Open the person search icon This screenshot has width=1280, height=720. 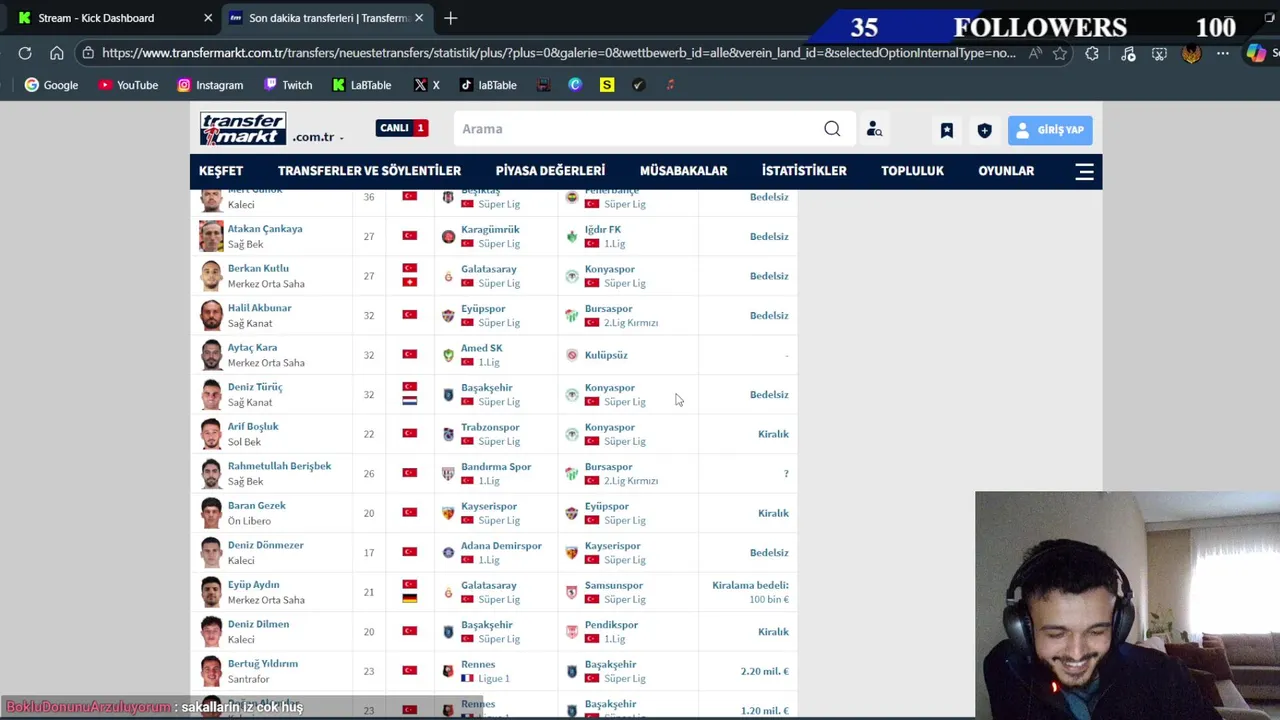[874, 129]
